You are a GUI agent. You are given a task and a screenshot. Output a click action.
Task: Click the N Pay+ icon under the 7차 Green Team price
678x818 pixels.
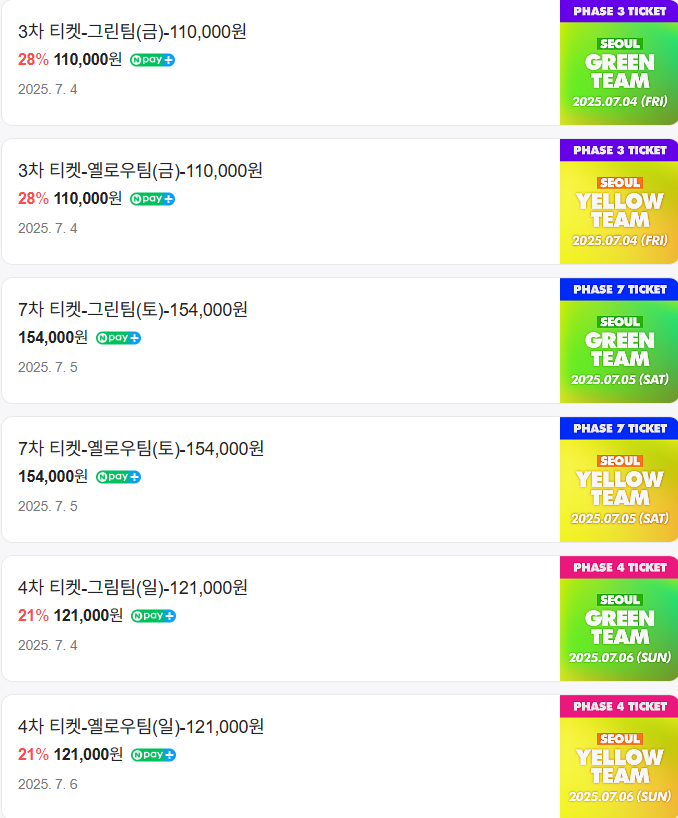117,338
